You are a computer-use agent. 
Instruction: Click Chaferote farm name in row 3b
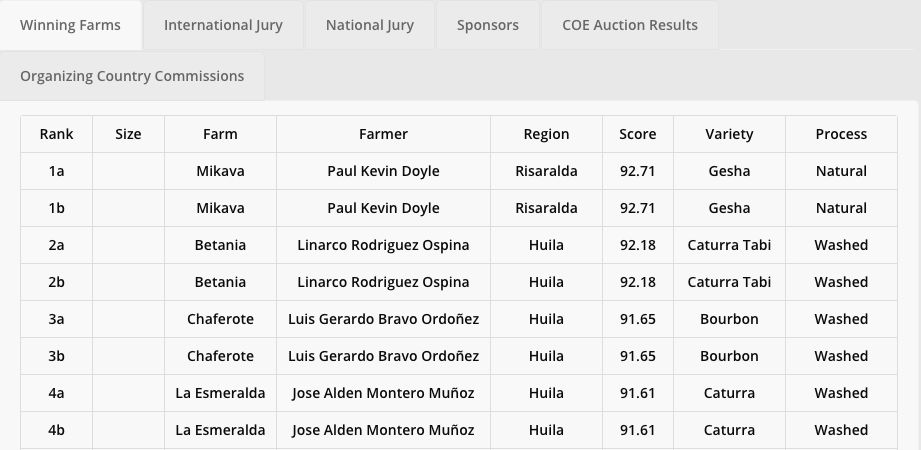pyautogui.click(x=220, y=356)
